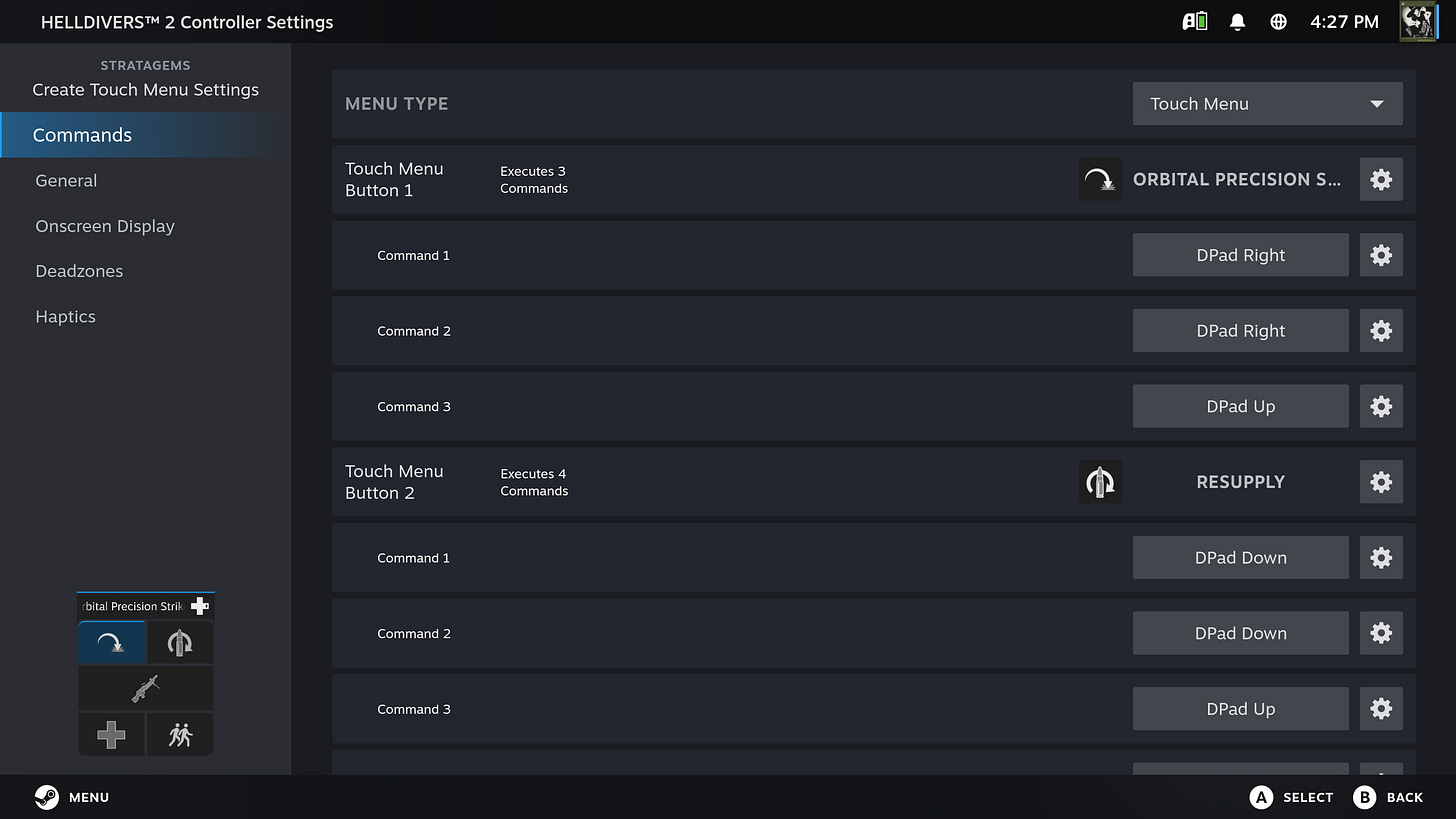Image resolution: width=1456 pixels, height=819 pixels.
Task: Click the Steam logo icon
Action: [47, 797]
